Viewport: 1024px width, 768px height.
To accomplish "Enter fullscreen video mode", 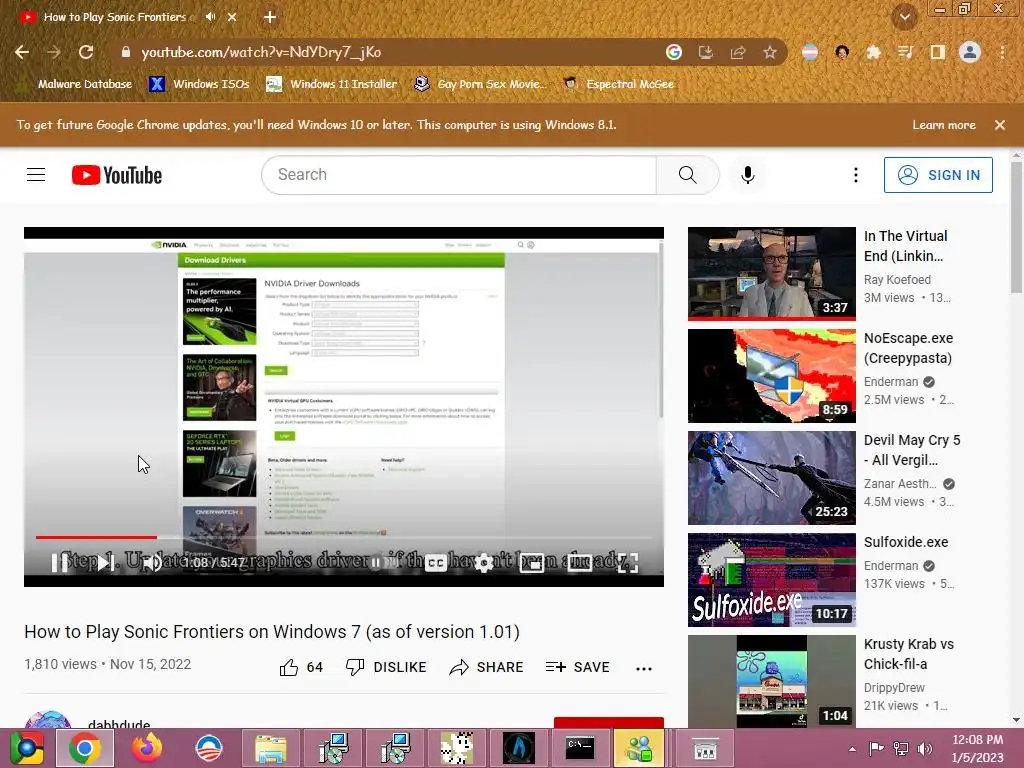I will pyautogui.click(x=628, y=562).
